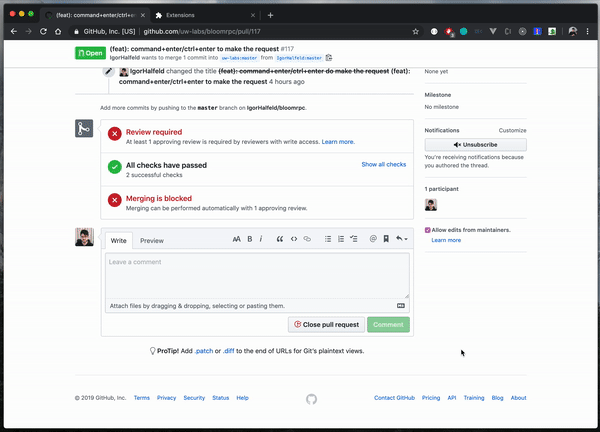600x432 pixels.
Task: Go forward using the browser forward arrow
Action: tap(29, 31)
